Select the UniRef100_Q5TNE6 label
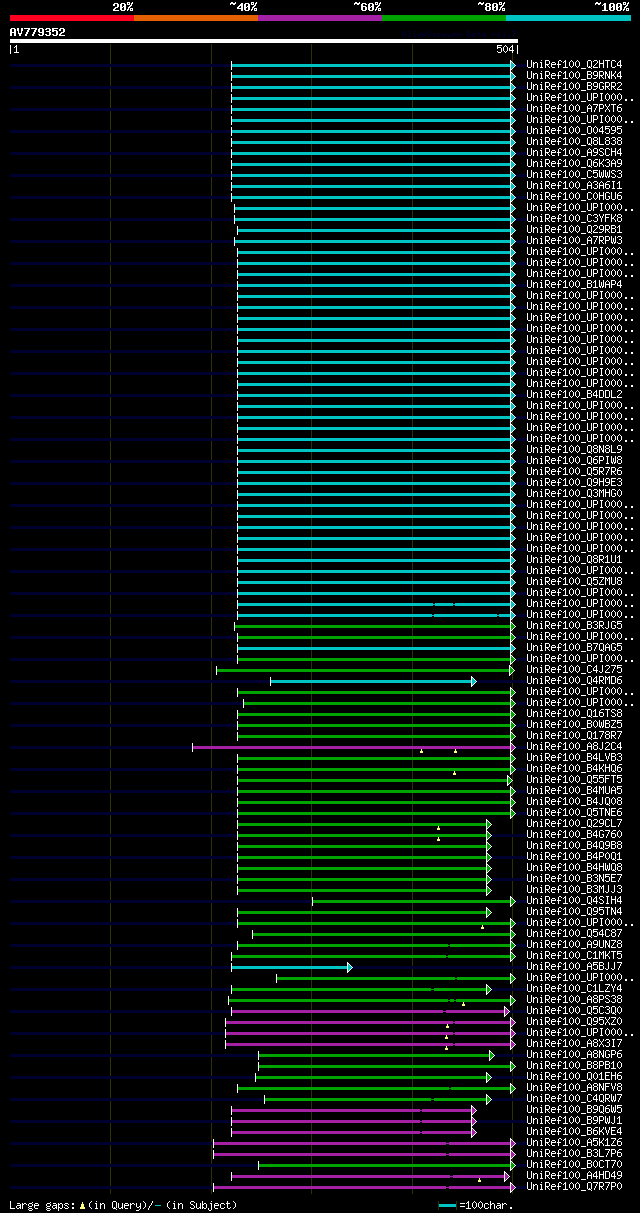 574,812
